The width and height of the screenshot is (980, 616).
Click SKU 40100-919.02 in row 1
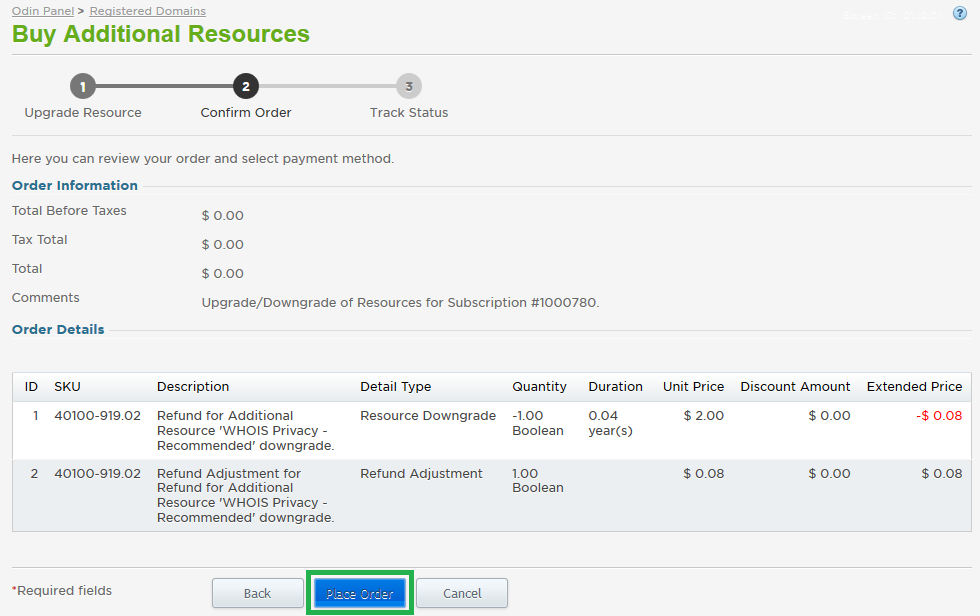coord(98,415)
